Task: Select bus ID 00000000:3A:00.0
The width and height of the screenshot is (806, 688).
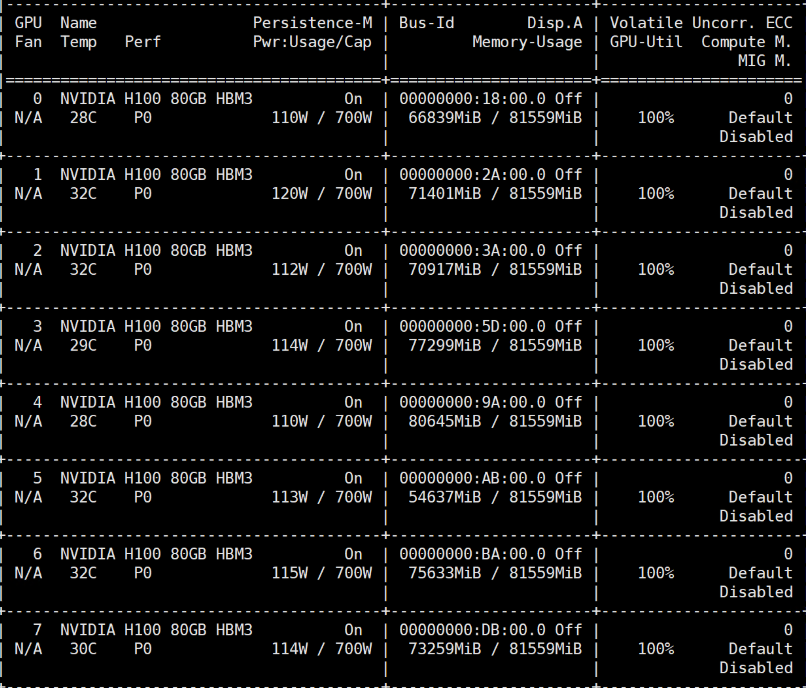Action: [472, 250]
